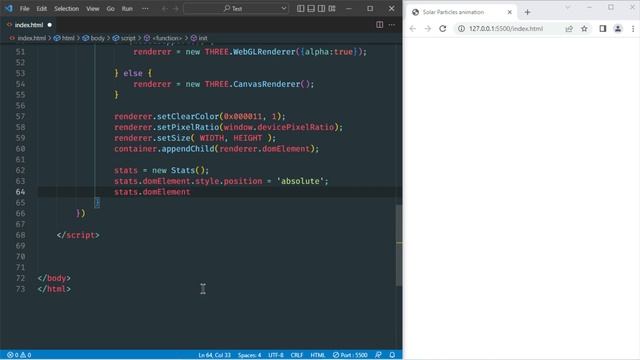Click line number 57 in the gutter

(x=20, y=116)
